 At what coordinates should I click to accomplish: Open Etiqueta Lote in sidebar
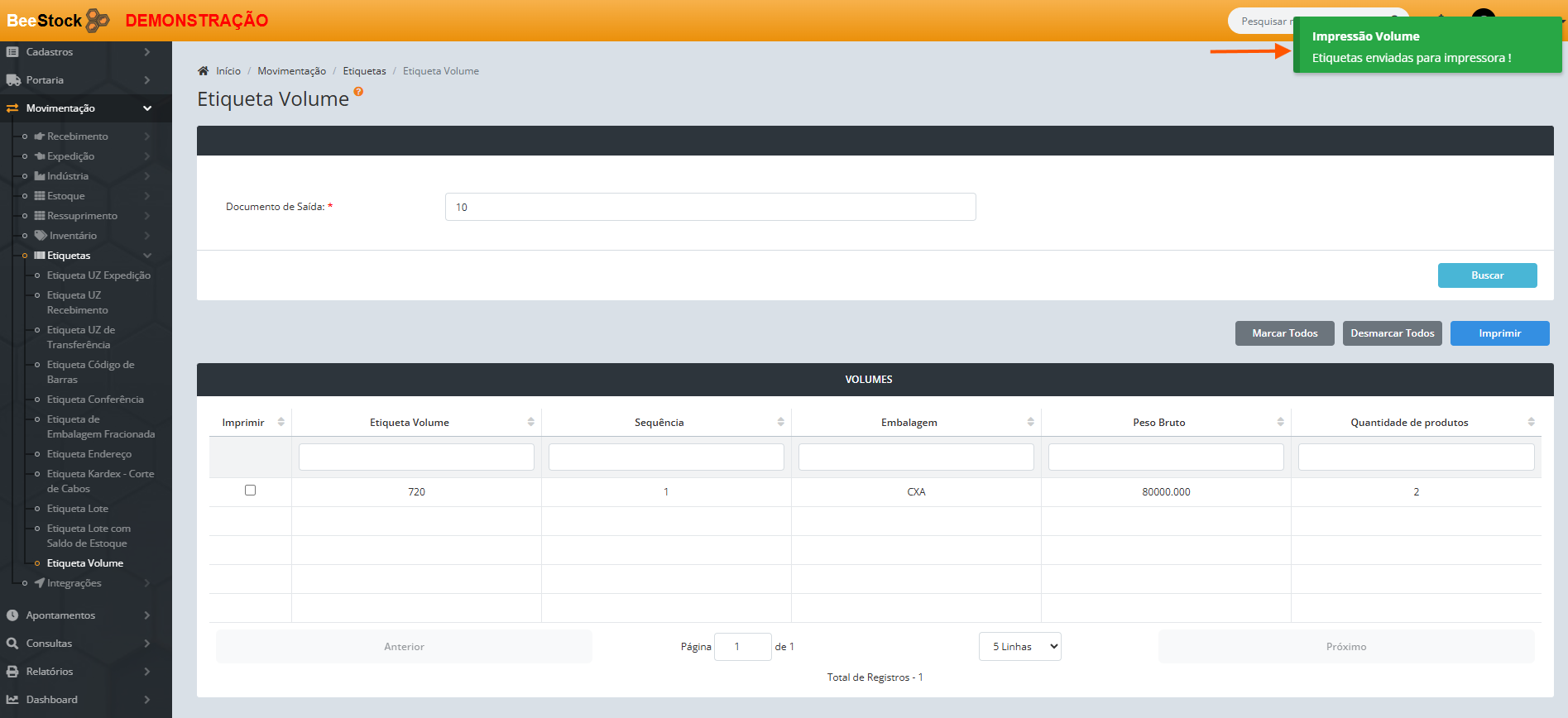tap(78, 509)
